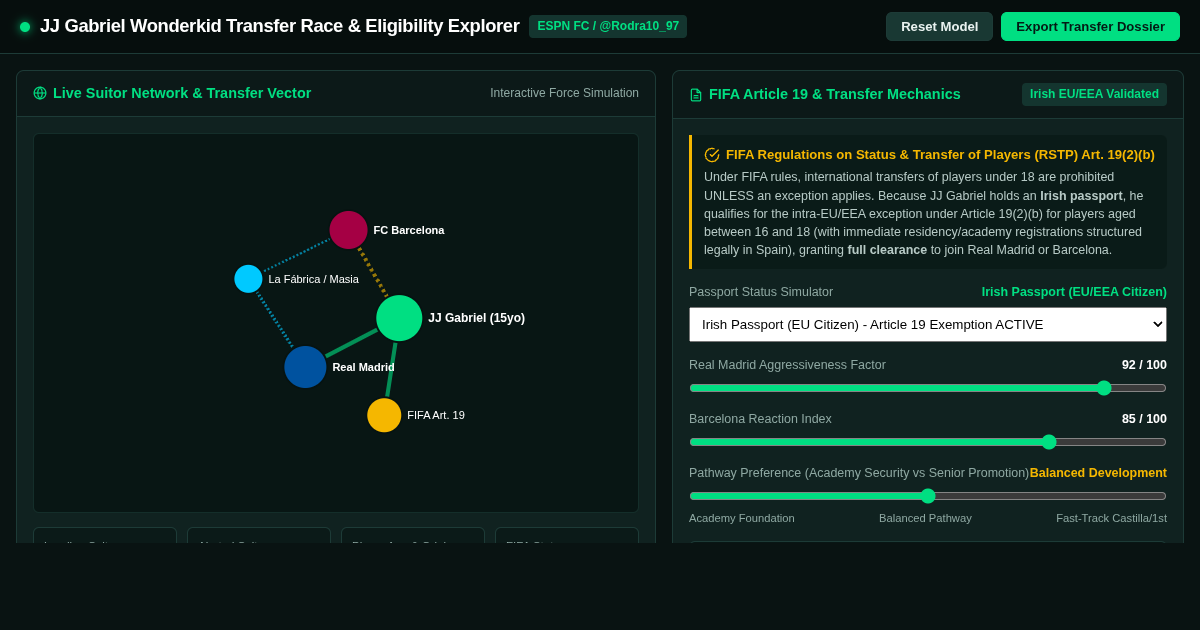Adjust the Barcelona Reaction Index slider

click(928, 442)
